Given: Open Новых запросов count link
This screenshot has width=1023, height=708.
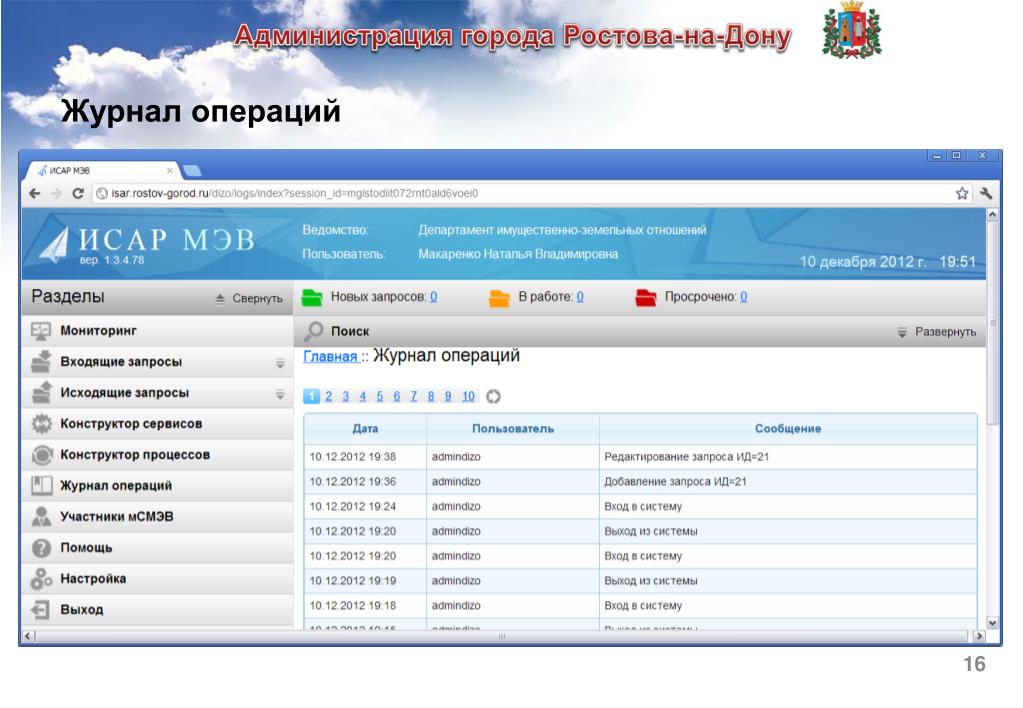Looking at the screenshot, I should pos(434,297).
